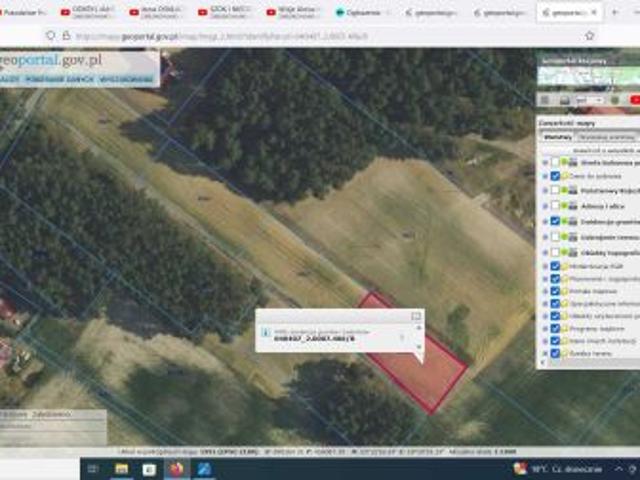
Task: Switch to the first YouTube browser tab
Action: click(x=88, y=13)
